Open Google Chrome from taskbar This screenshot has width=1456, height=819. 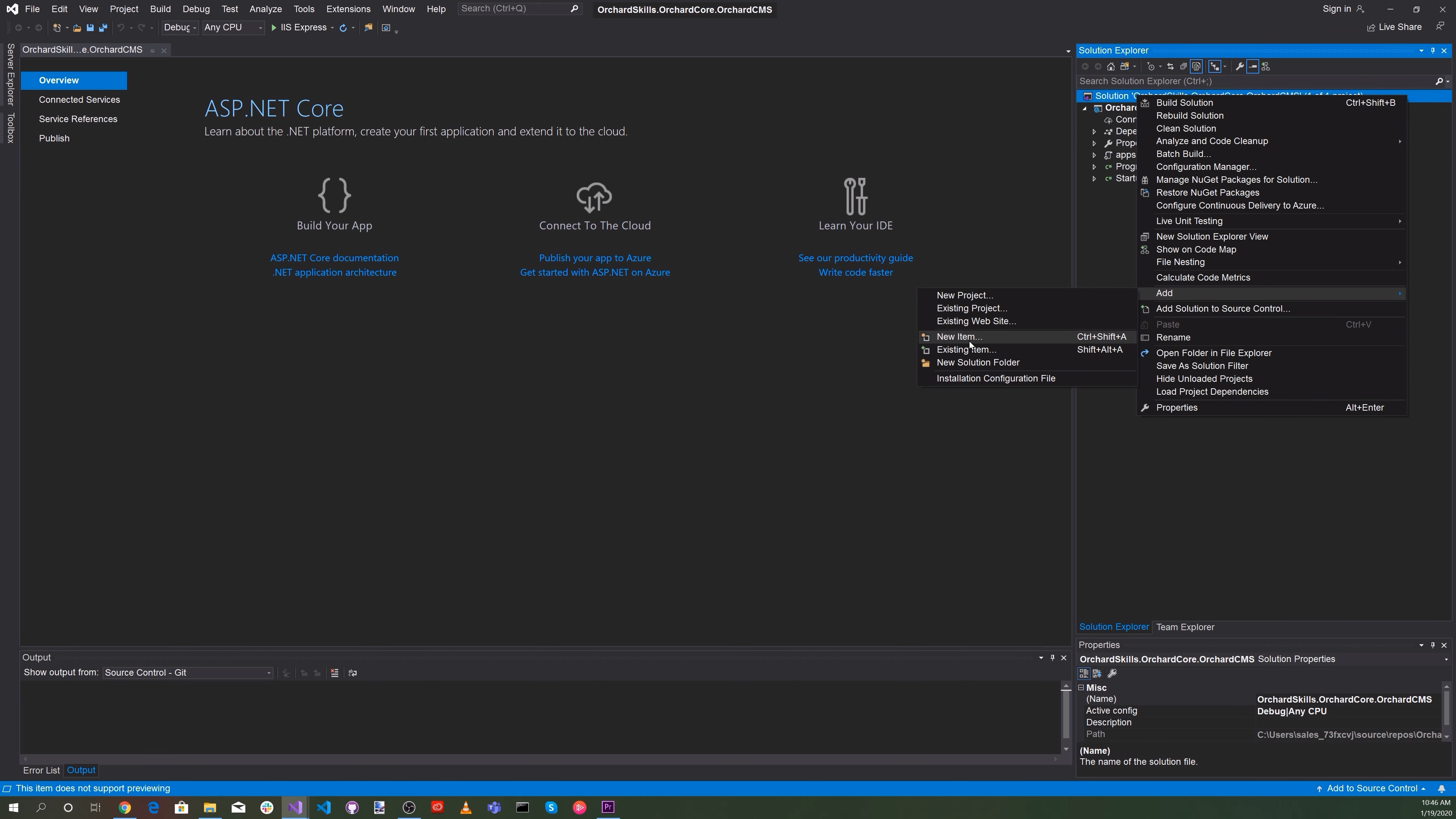124,807
